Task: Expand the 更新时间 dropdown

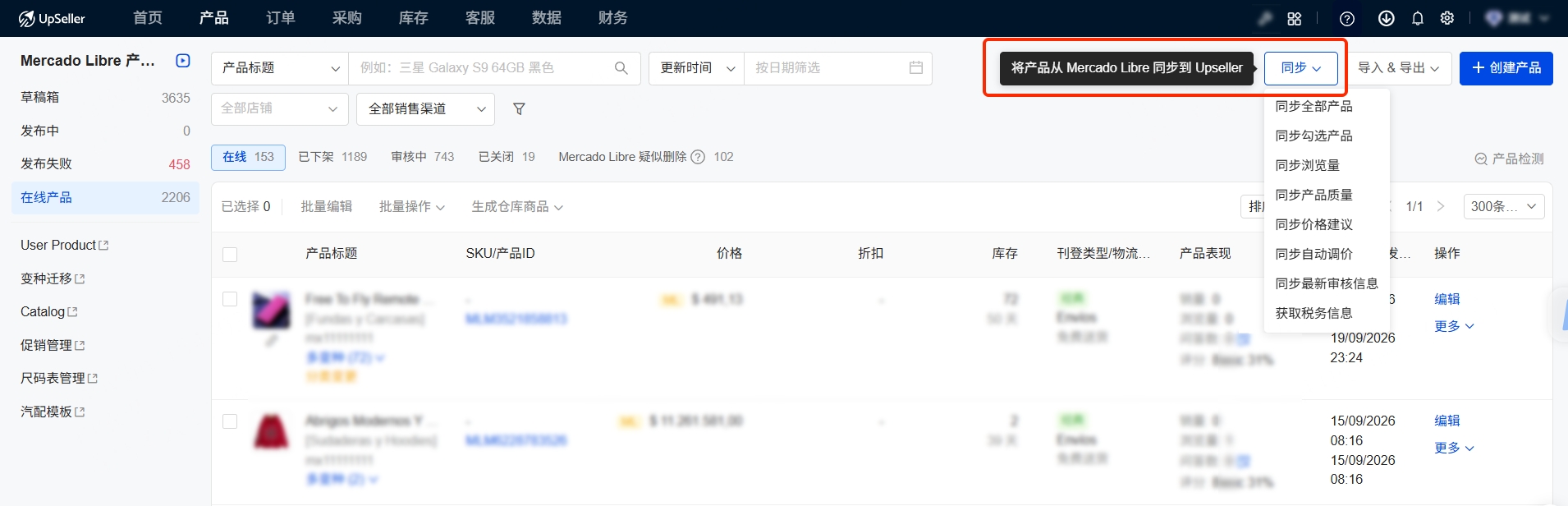Action: pyautogui.click(x=696, y=68)
